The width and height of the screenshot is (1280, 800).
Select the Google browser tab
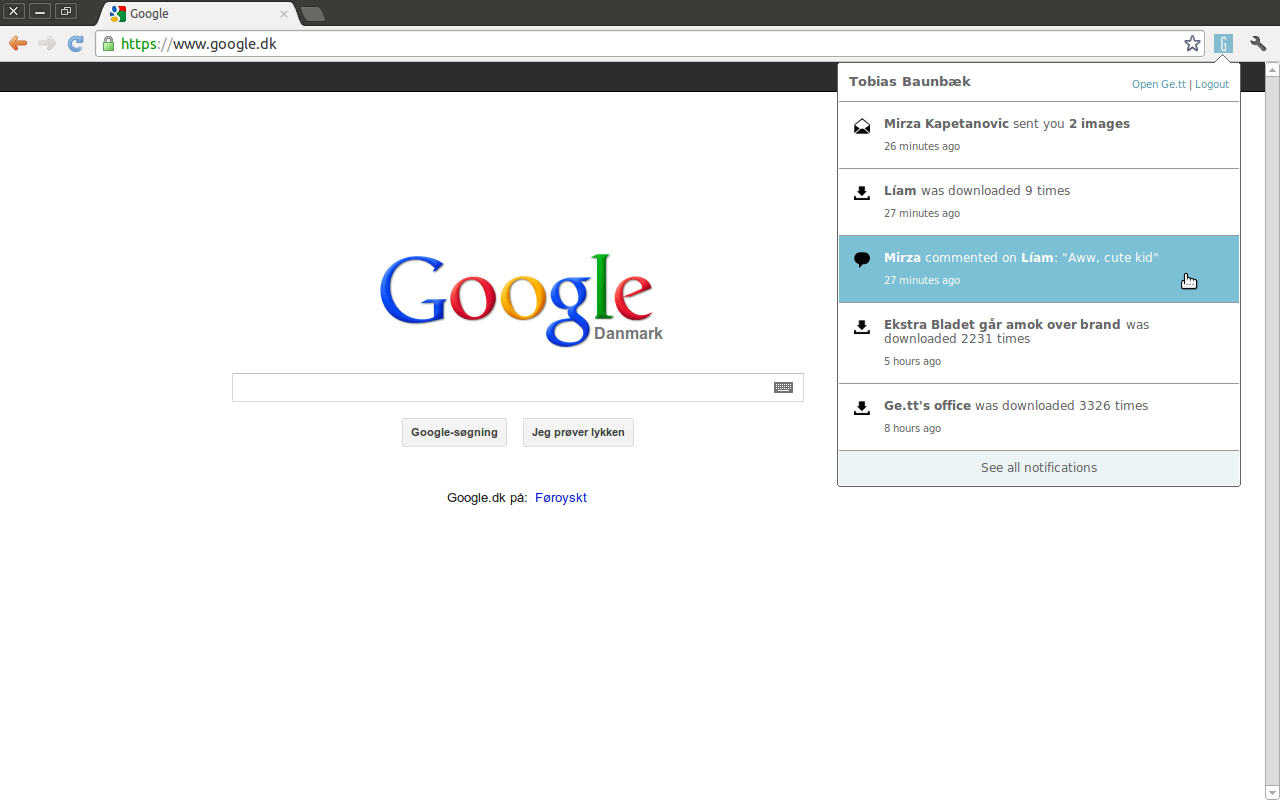click(x=198, y=14)
